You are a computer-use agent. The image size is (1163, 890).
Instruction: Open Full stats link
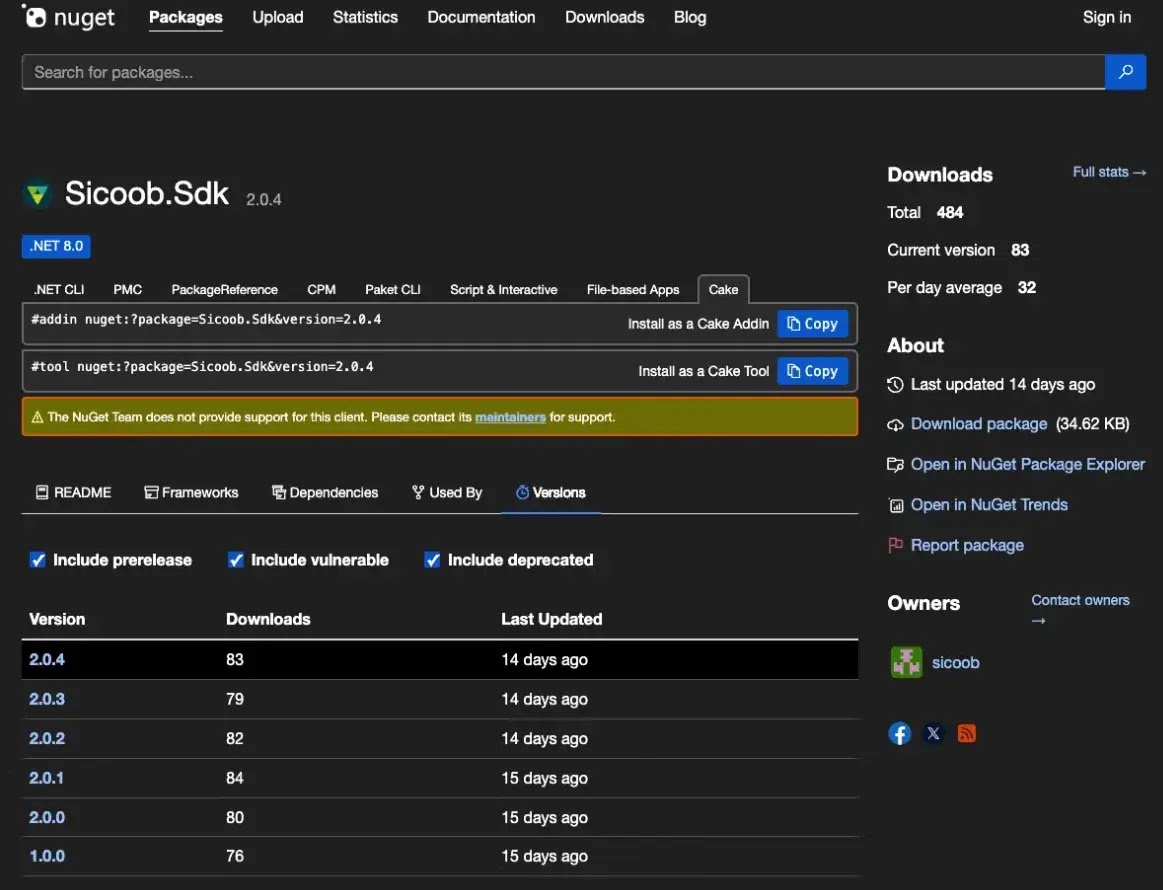click(x=1109, y=172)
